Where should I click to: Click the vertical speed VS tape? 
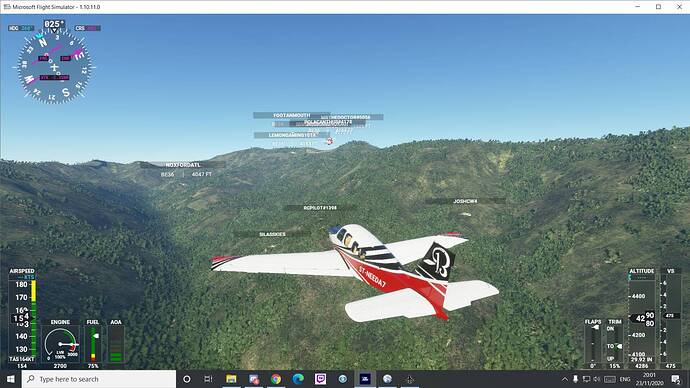pos(670,319)
